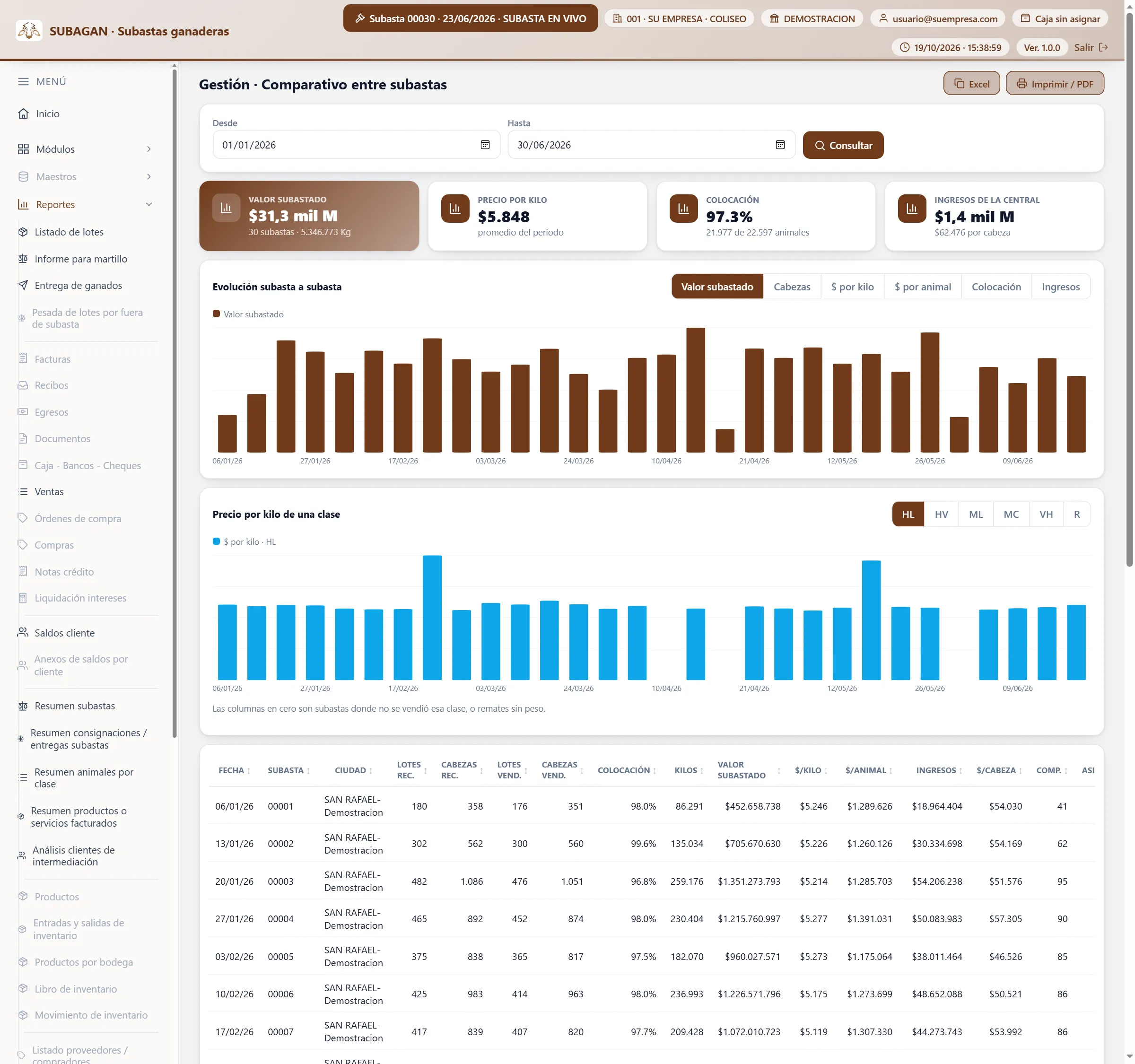Choose class MC for price chart

tap(1011, 515)
